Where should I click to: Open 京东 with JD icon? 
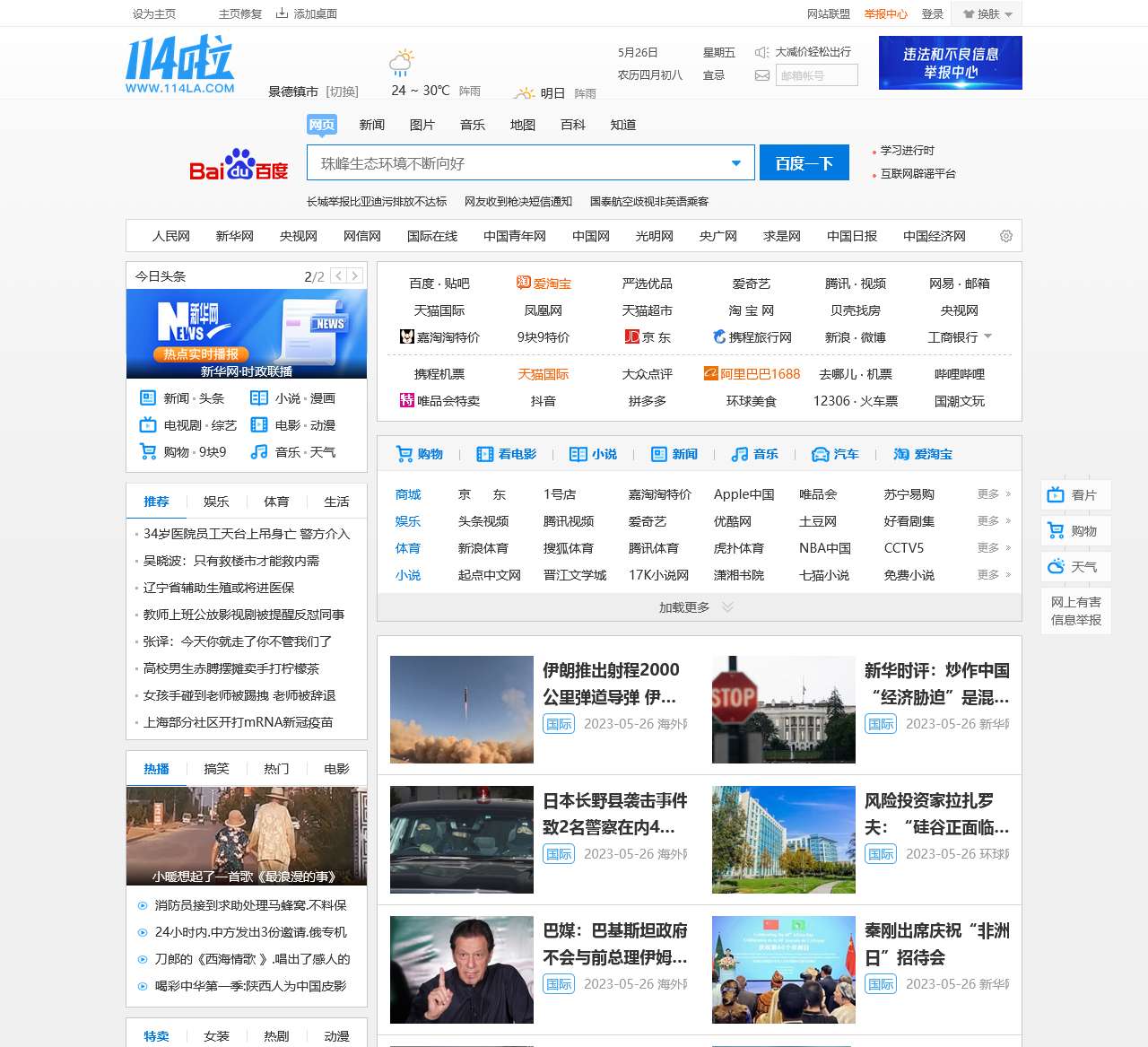click(x=648, y=337)
